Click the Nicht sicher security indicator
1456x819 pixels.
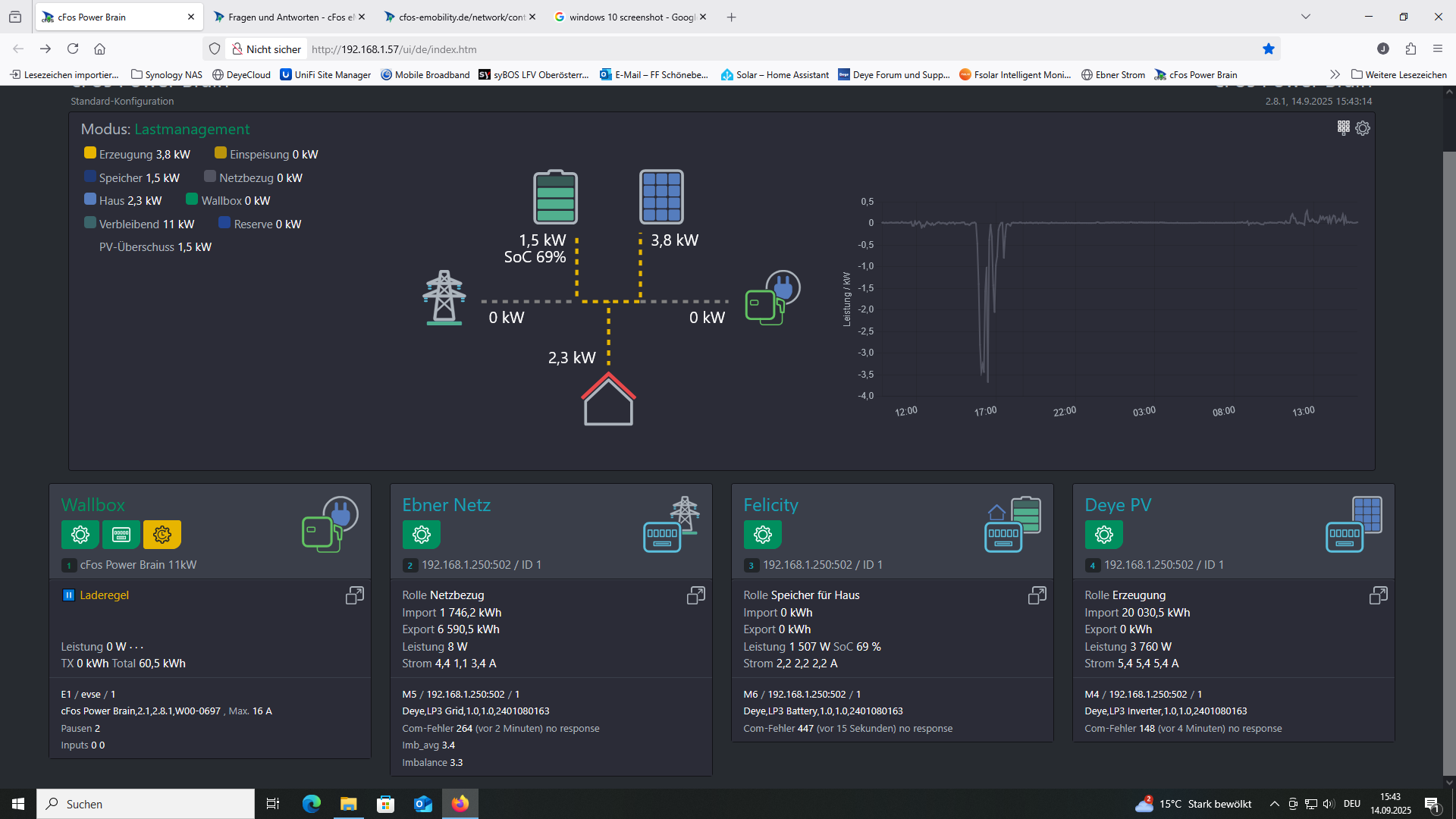click(266, 49)
